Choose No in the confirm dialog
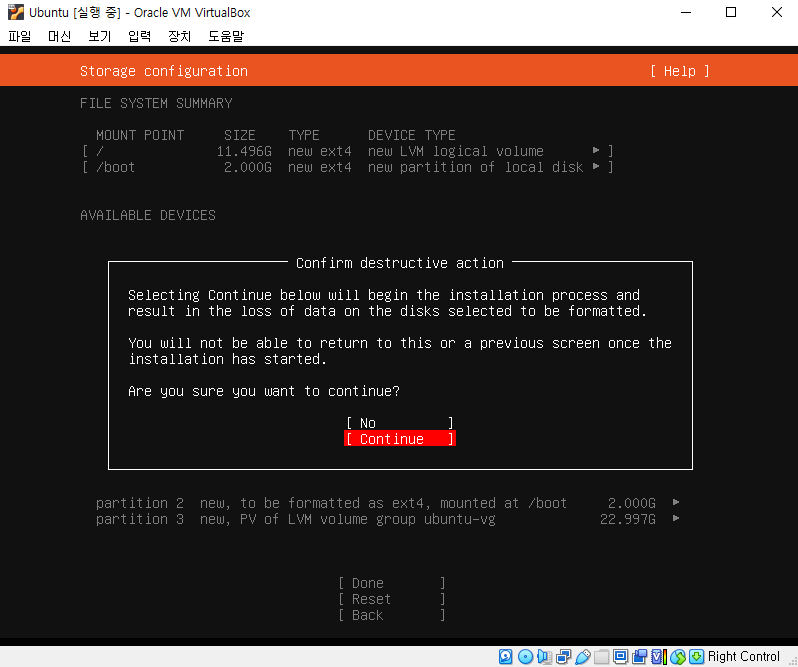The image size is (798, 667). click(x=400, y=423)
